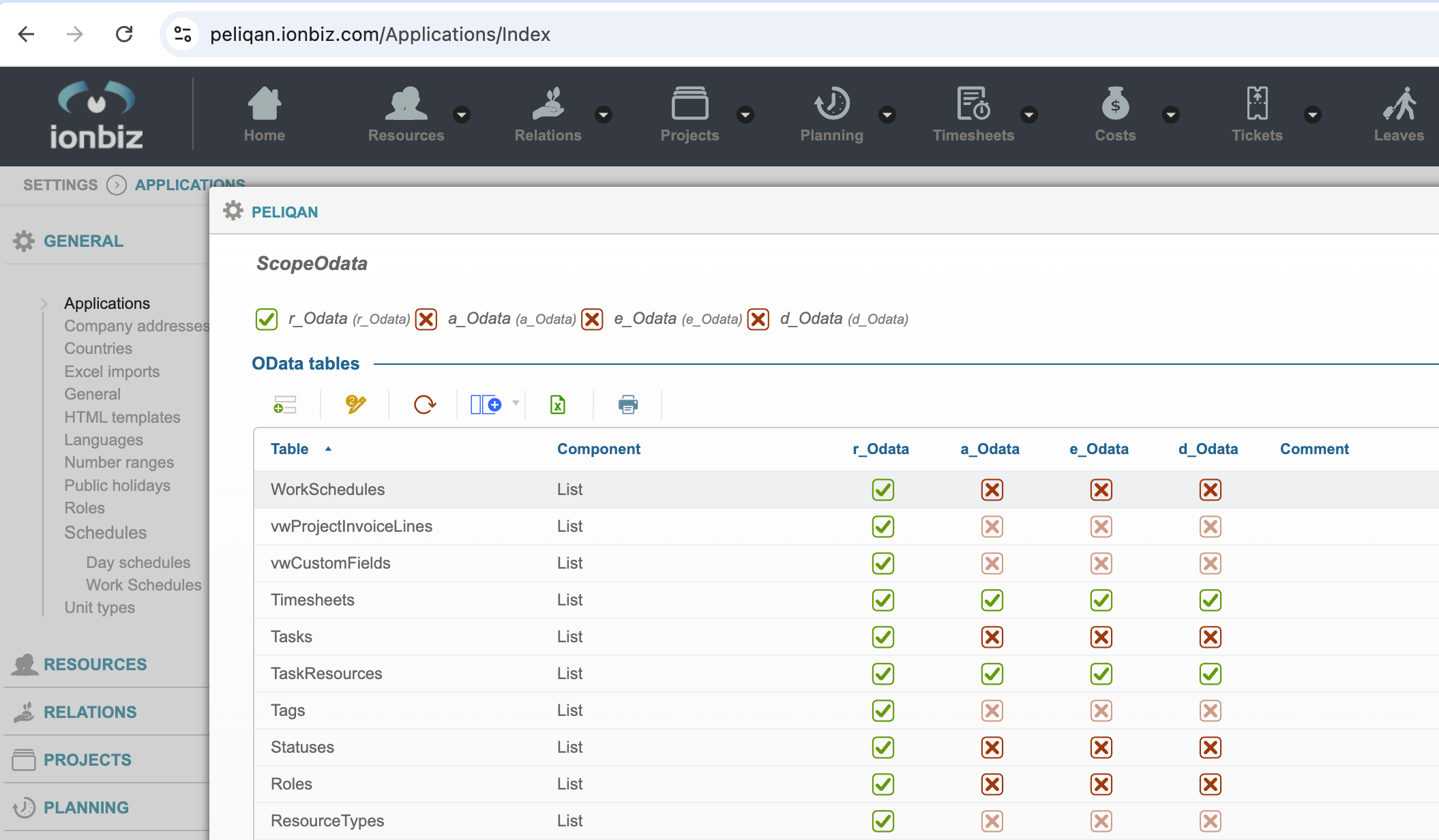Reload the browser page
This screenshot has height=840, width=1439.
[x=124, y=34]
